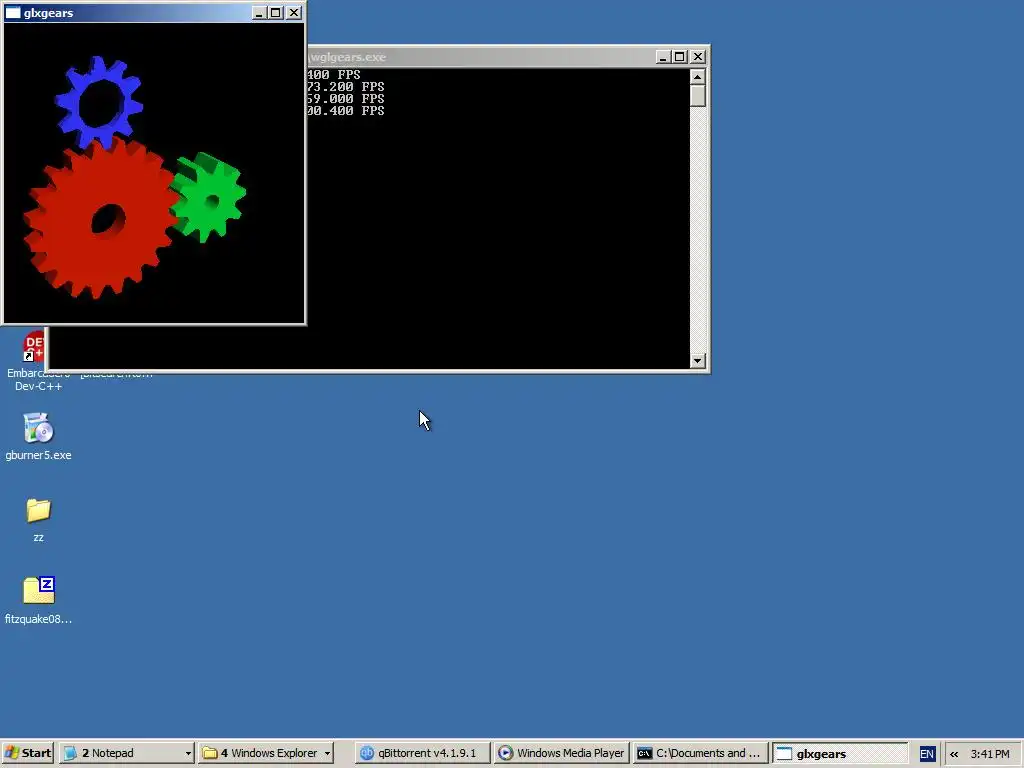The height and width of the screenshot is (768, 1024).
Task: Open the Windows Explorer taskbar group
Action: (266, 753)
